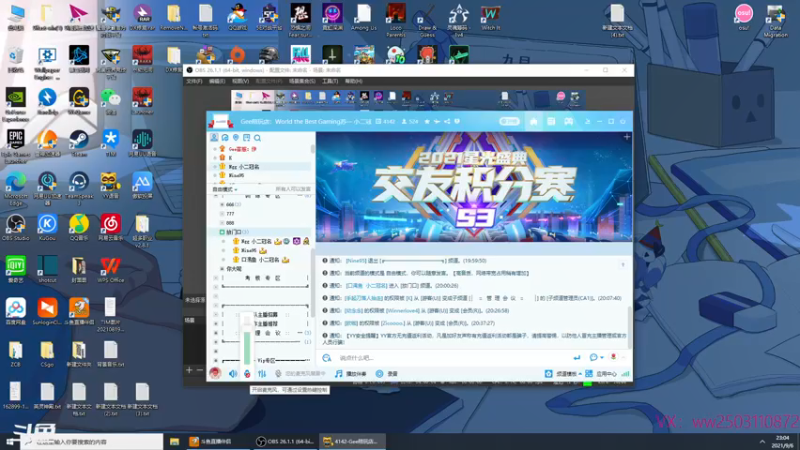Open the 视图(V) menu in OBS
The height and width of the screenshot is (450, 800).
point(240,81)
